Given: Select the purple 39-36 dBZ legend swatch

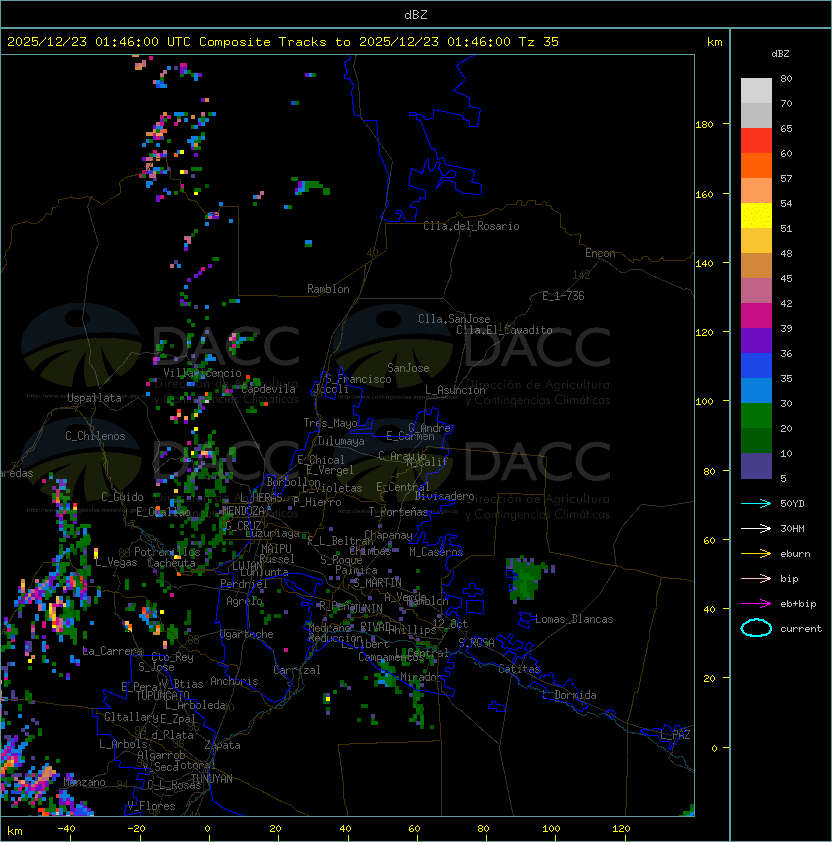Looking at the screenshot, I should click(756, 340).
